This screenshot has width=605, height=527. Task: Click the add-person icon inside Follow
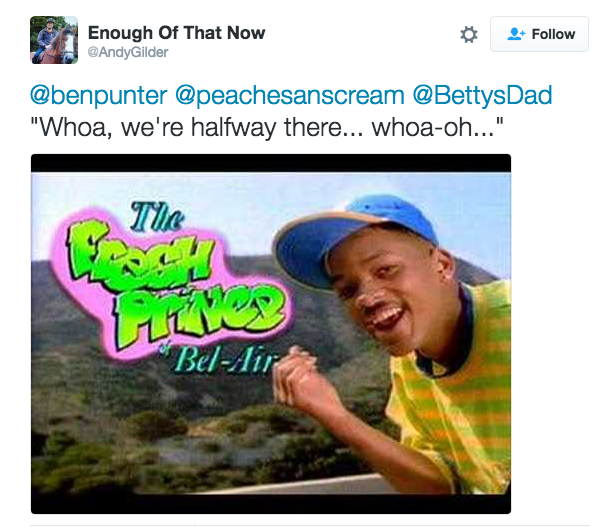516,34
